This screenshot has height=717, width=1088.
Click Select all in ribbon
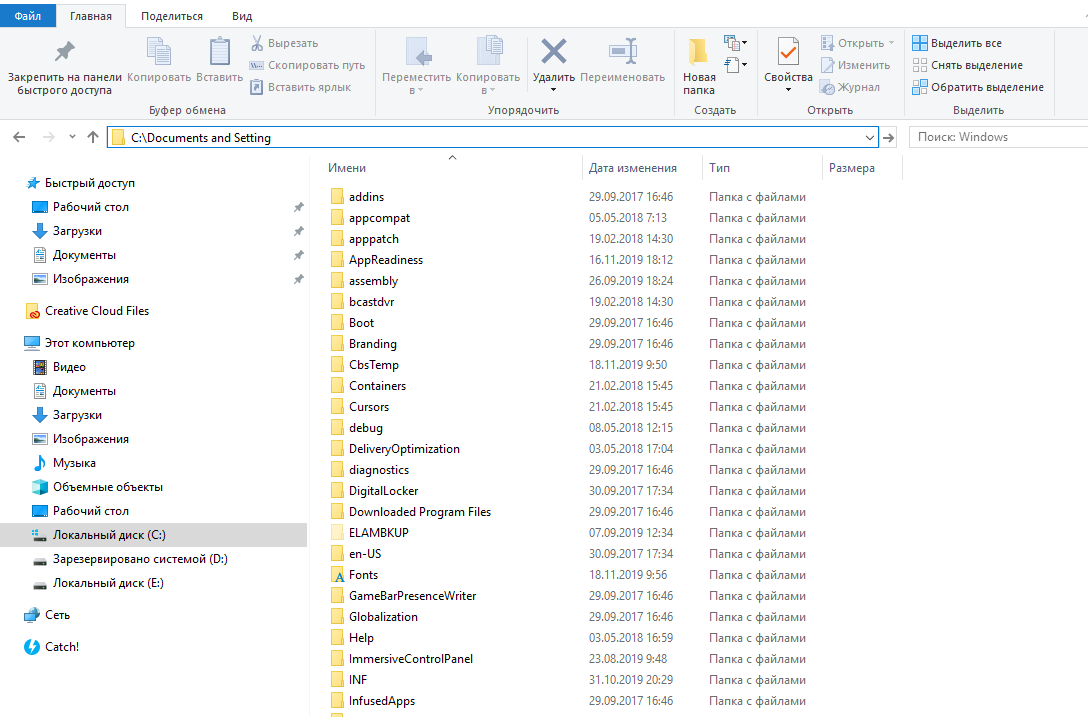[x=957, y=43]
